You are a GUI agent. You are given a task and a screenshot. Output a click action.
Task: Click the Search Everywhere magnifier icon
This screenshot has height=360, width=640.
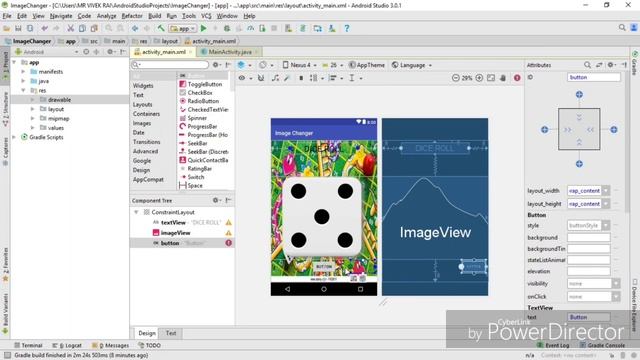[622, 27]
